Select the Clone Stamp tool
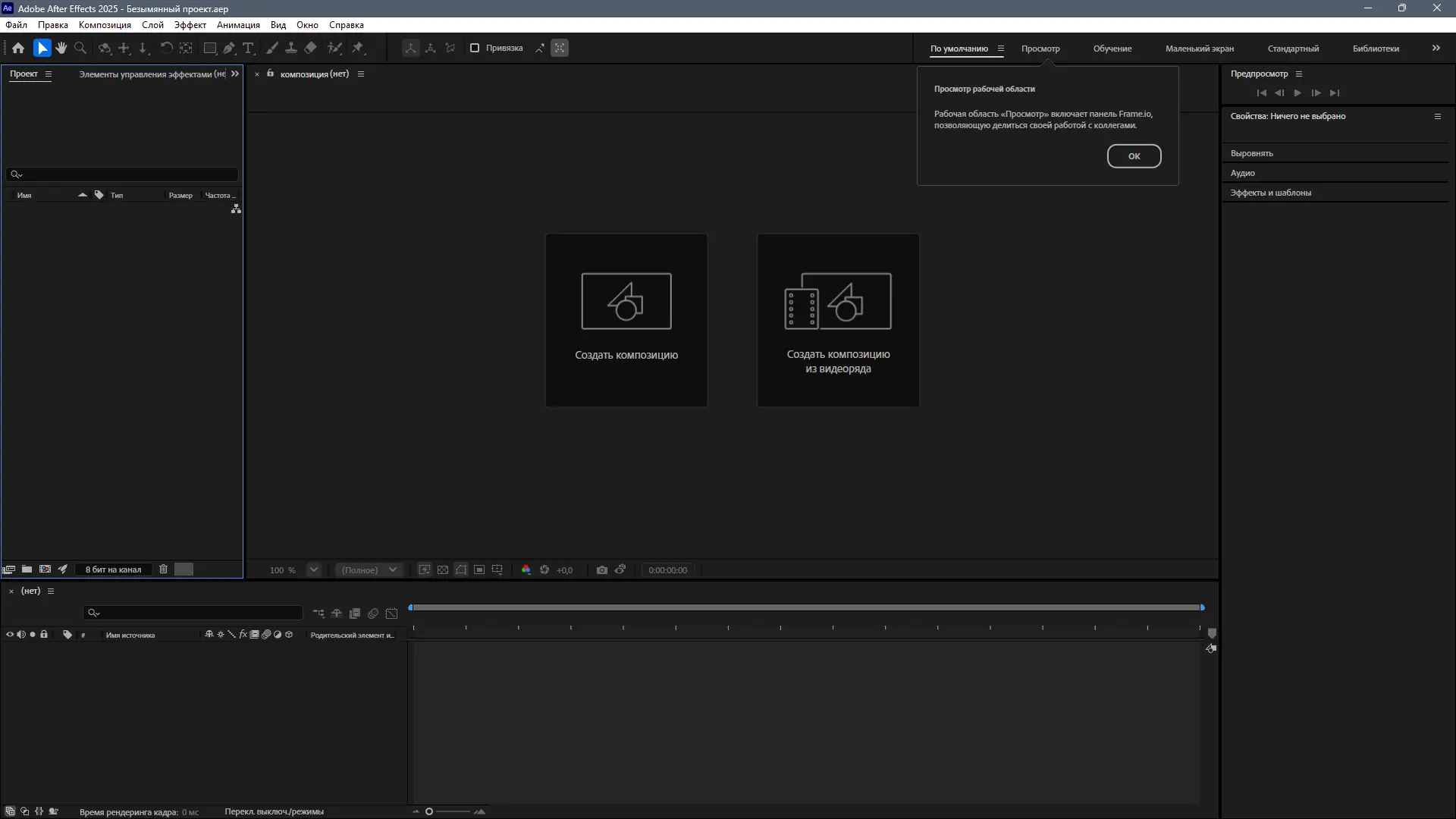 coord(292,48)
